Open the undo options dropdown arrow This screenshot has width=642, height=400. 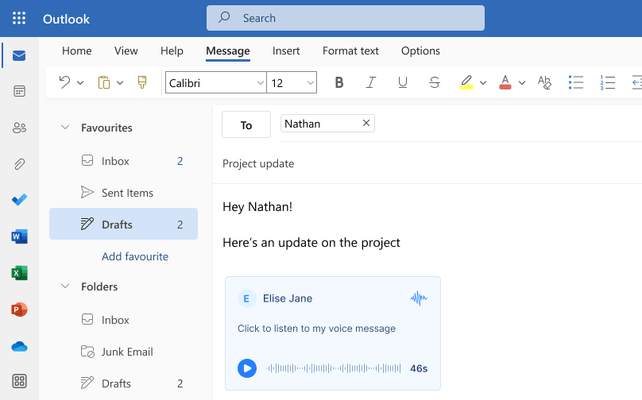click(x=80, y=83)
